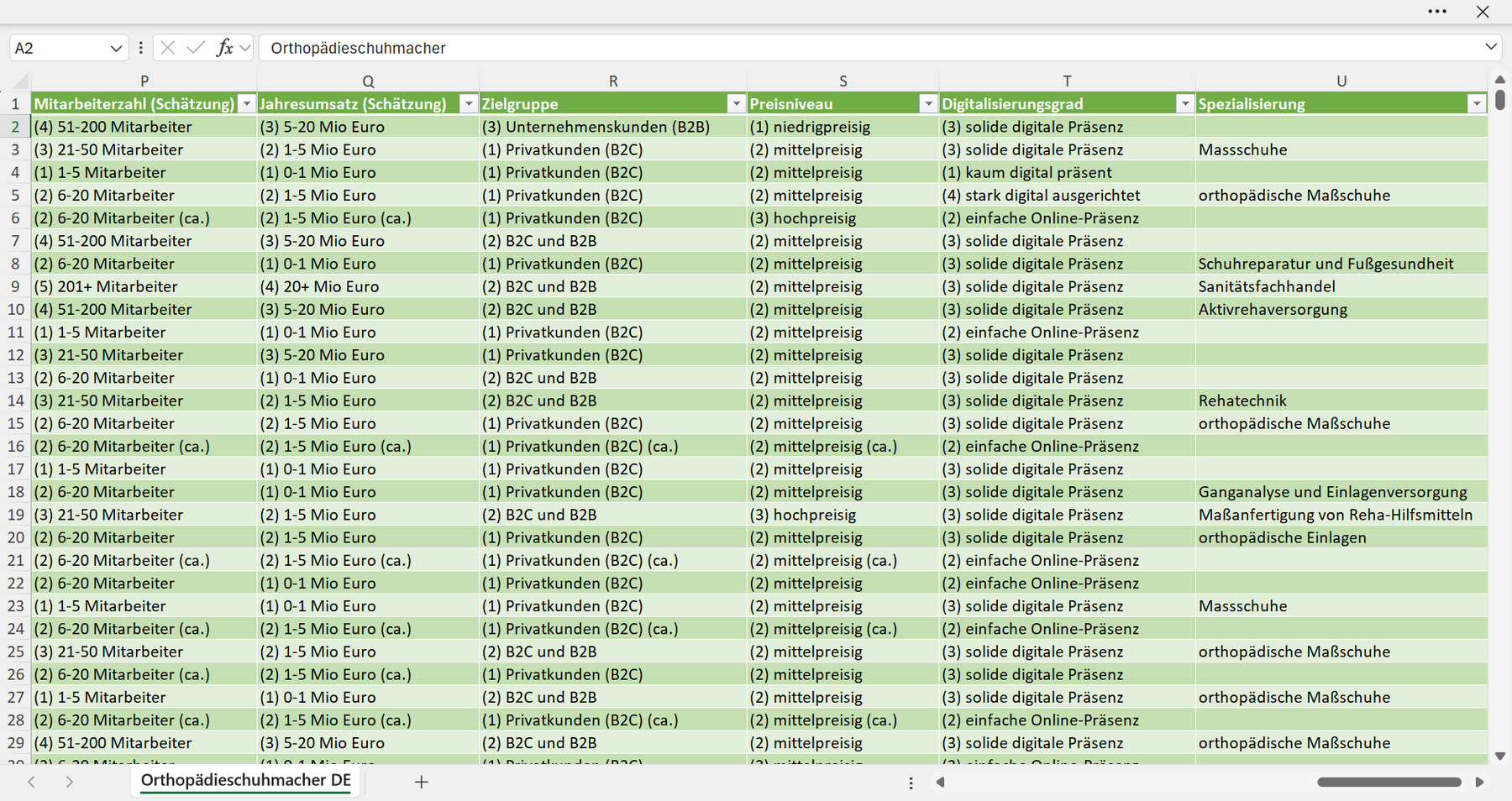Open filter for Jahresumsatz (Schätzung) column

point(469,104)
